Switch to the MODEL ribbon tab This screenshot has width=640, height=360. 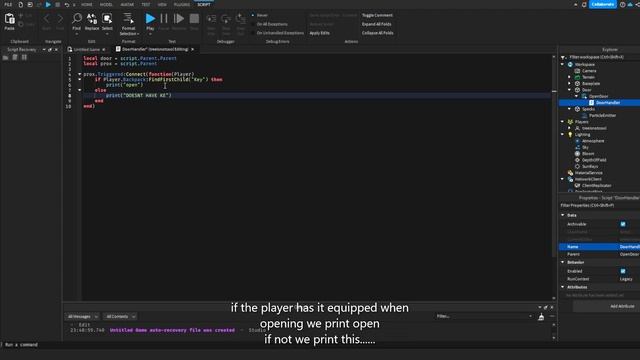[x=106, y=4]
